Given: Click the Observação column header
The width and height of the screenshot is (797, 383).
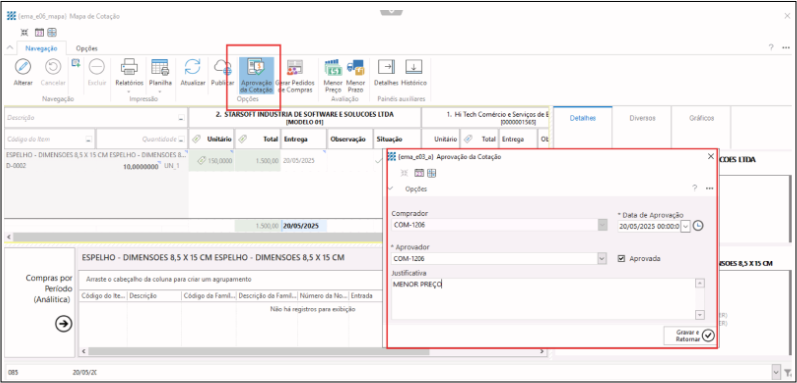Looking at the screenshot, I should point(350,139).
